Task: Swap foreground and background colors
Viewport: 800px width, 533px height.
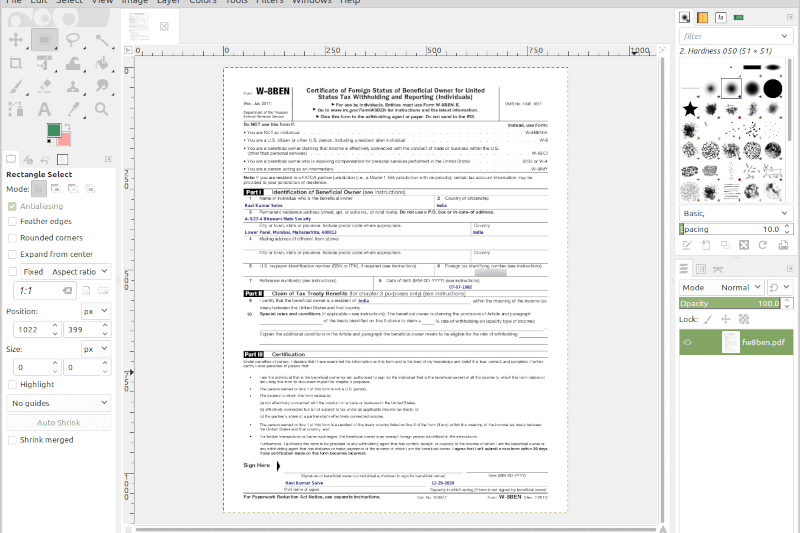Action: (67, 126)
